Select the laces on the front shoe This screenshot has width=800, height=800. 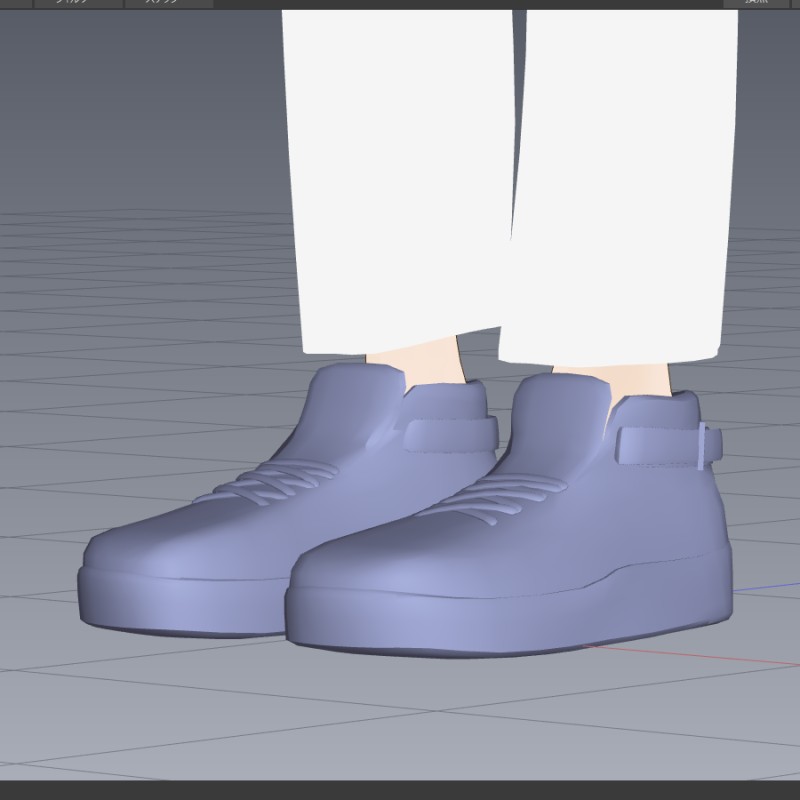click(494, 498)
